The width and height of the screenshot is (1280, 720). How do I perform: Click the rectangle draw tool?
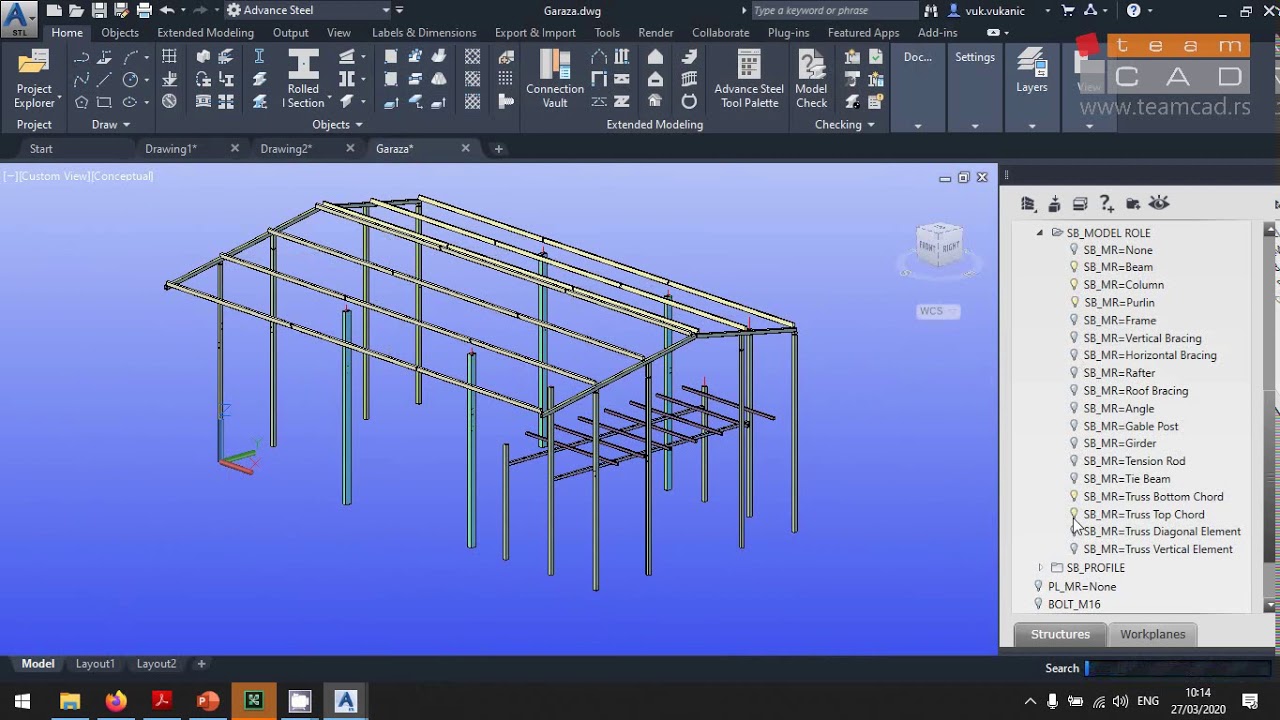pyautogui.click(x=104, y=102)
